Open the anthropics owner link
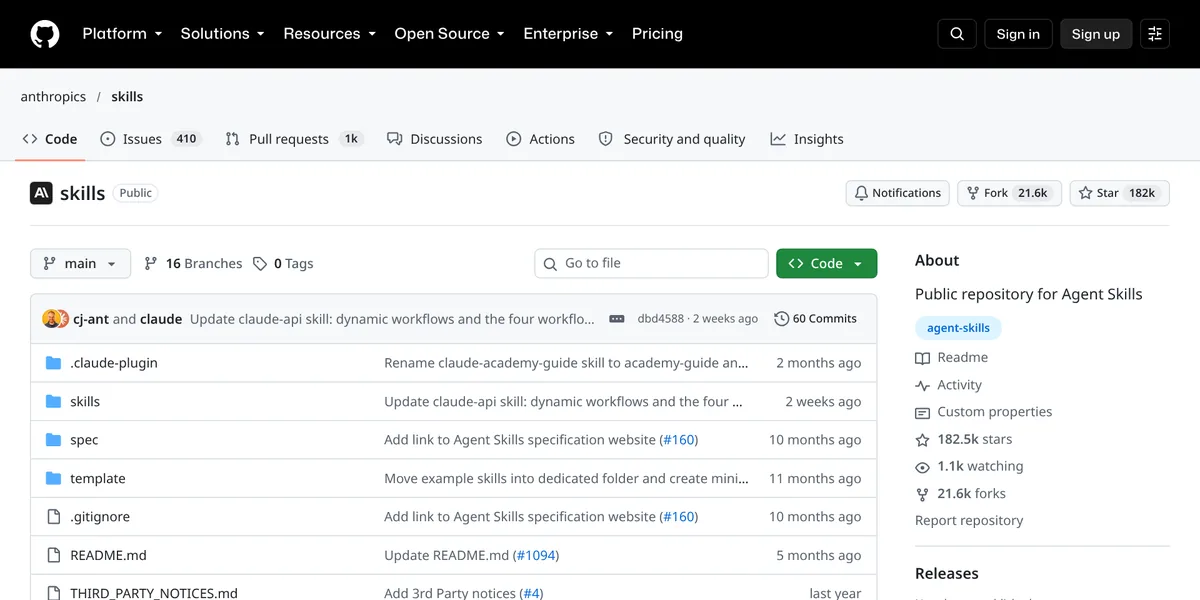 pos(53,97)
